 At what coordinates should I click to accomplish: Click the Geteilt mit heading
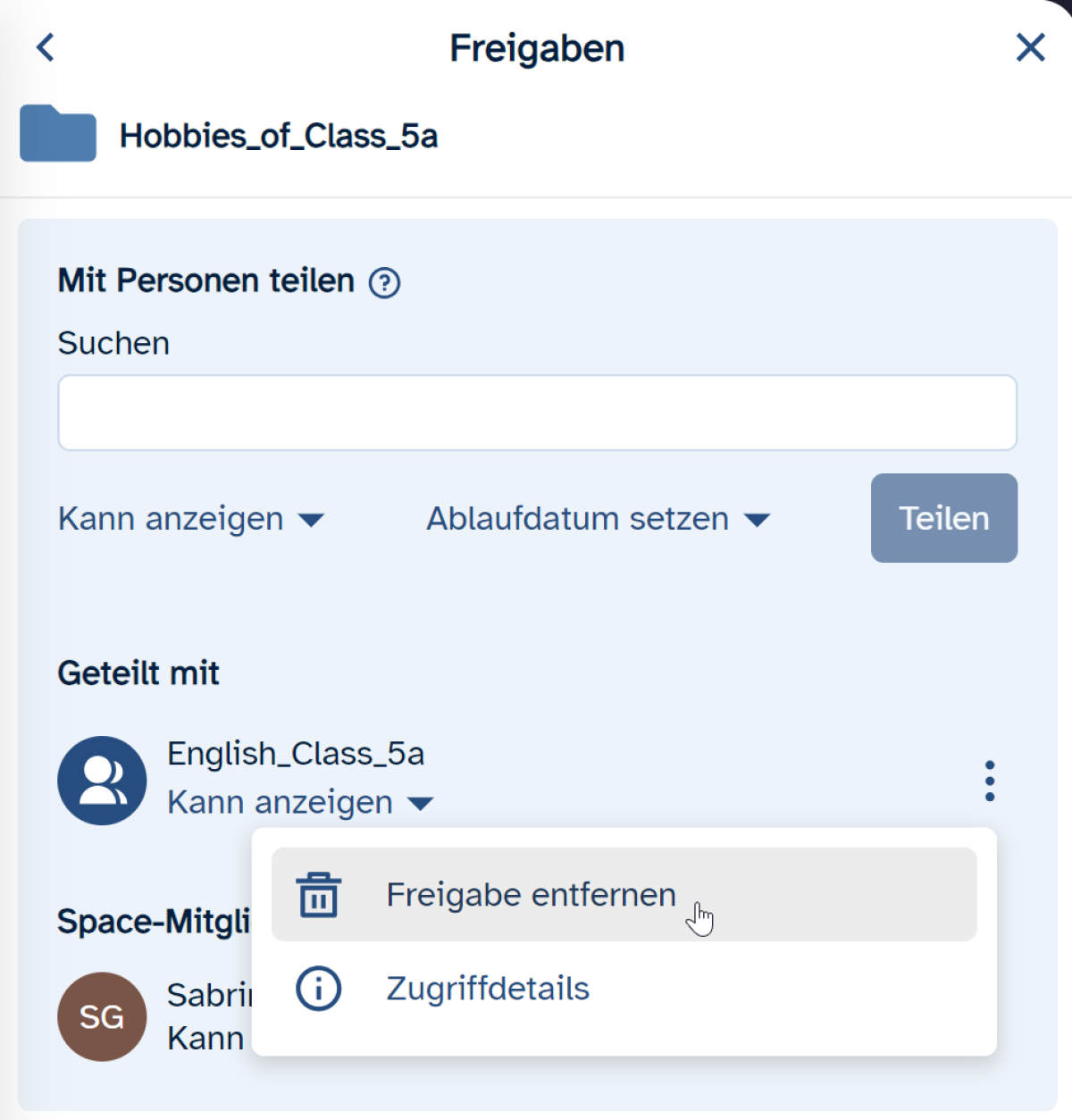[x=138, y=673]
